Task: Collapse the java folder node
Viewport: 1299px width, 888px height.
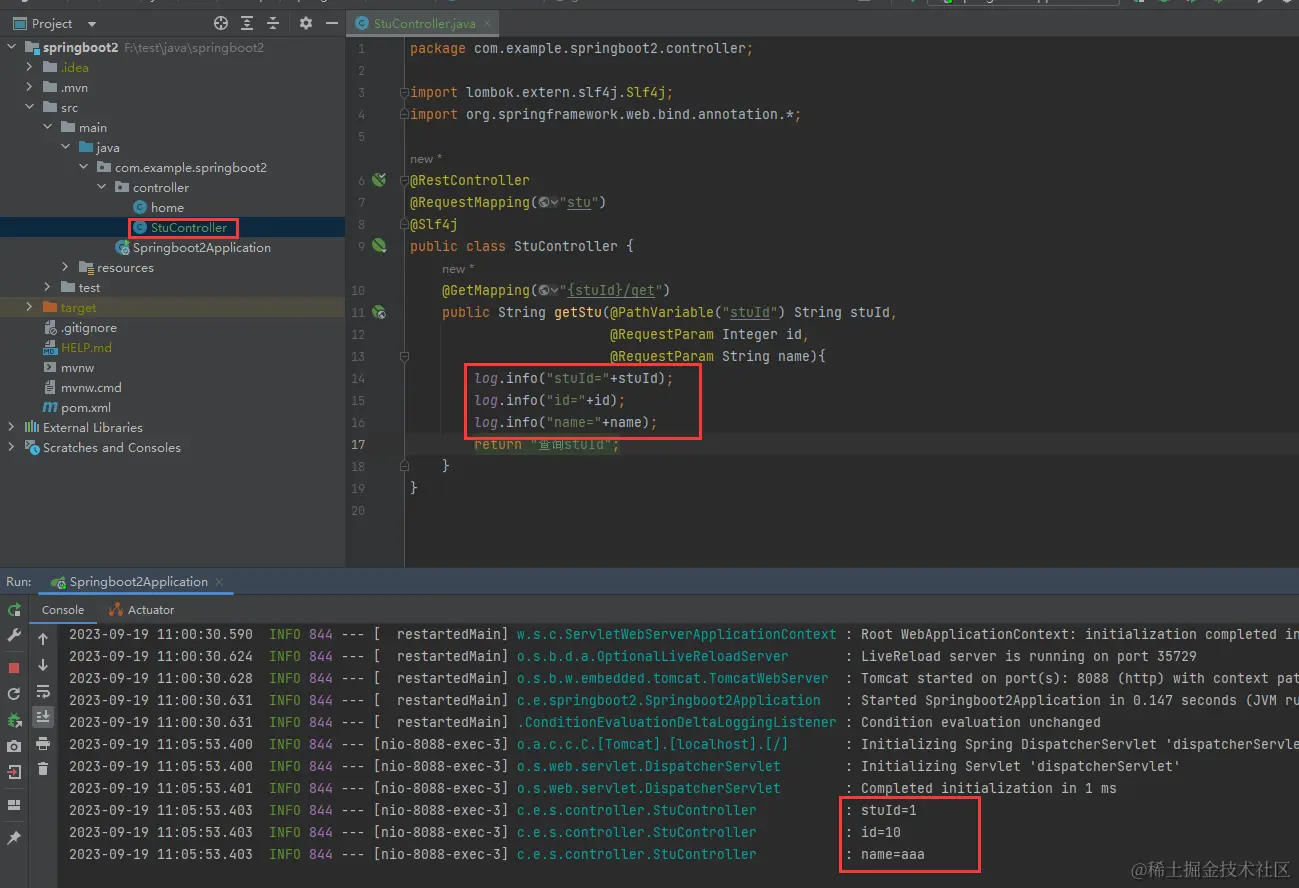Action: click(66, 147)
